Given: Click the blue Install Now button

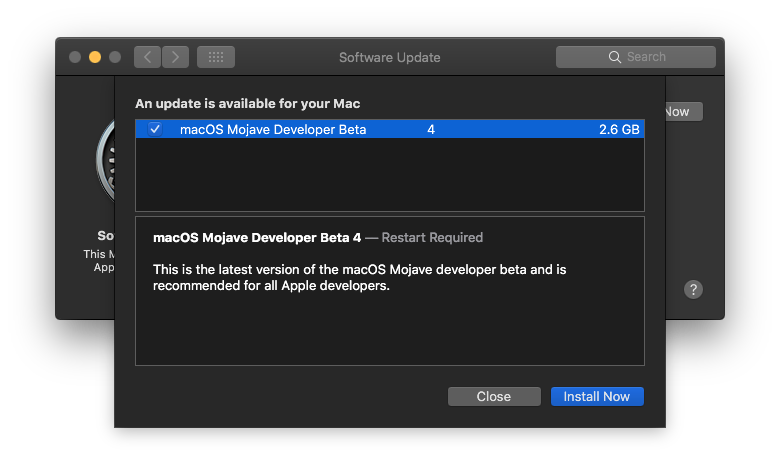Looking at the screenshot, I should (597, 396).
